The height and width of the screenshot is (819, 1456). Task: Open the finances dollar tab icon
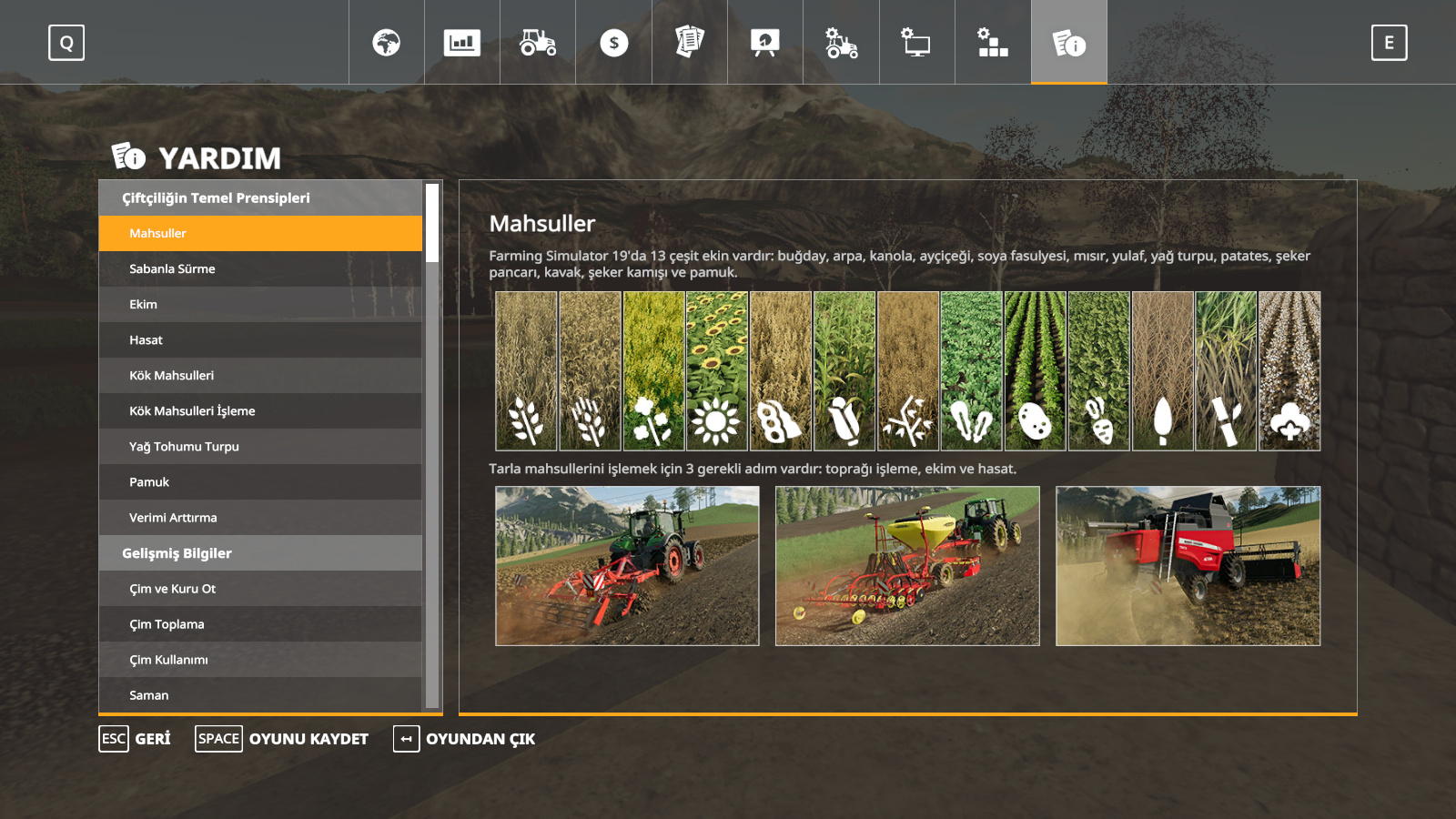pos(613,42)
